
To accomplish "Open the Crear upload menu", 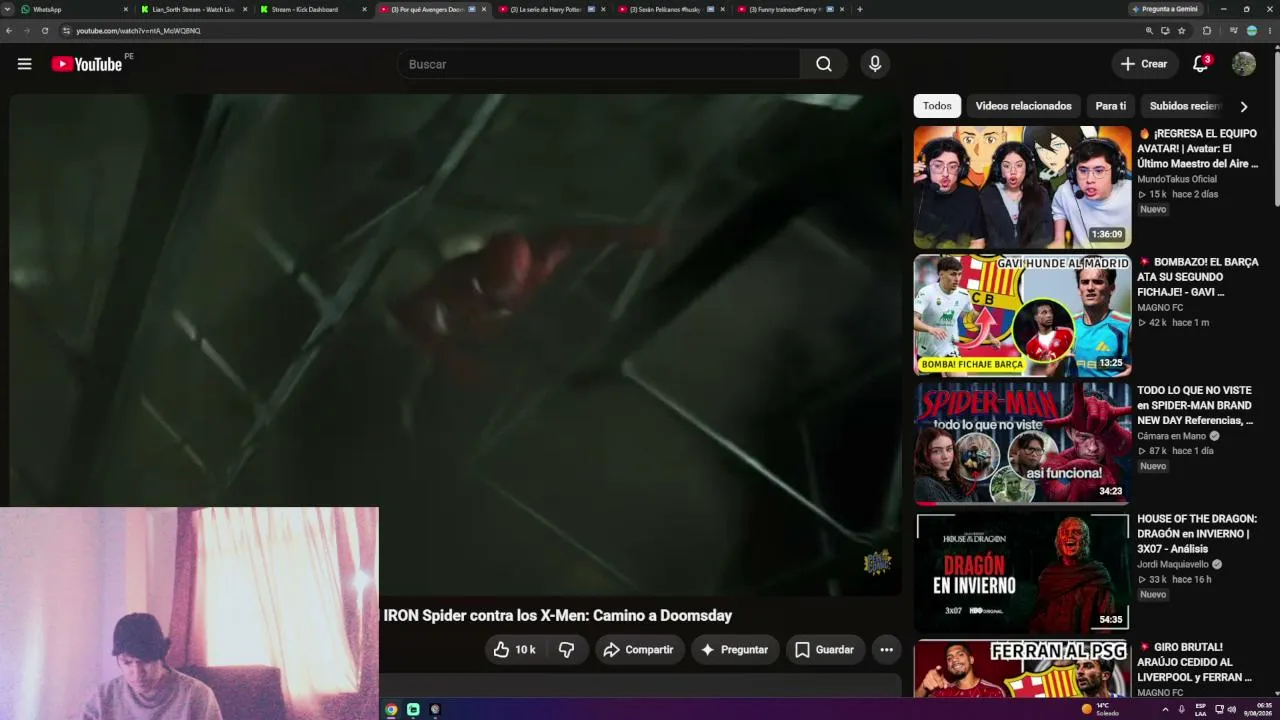I will pyautogui.click(x=1145, y=64).
